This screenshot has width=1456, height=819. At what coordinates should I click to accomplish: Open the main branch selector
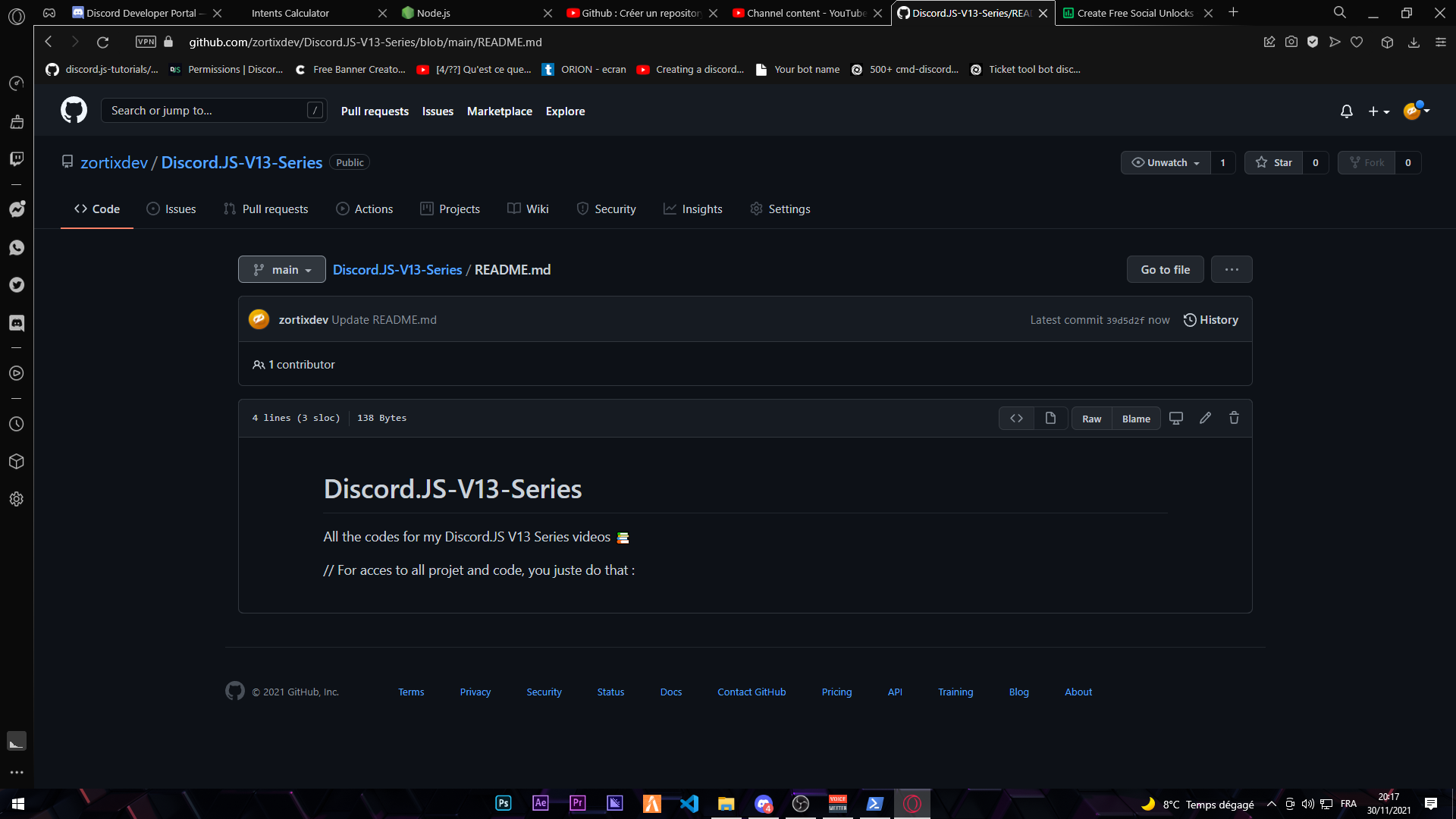coord(281,269)
